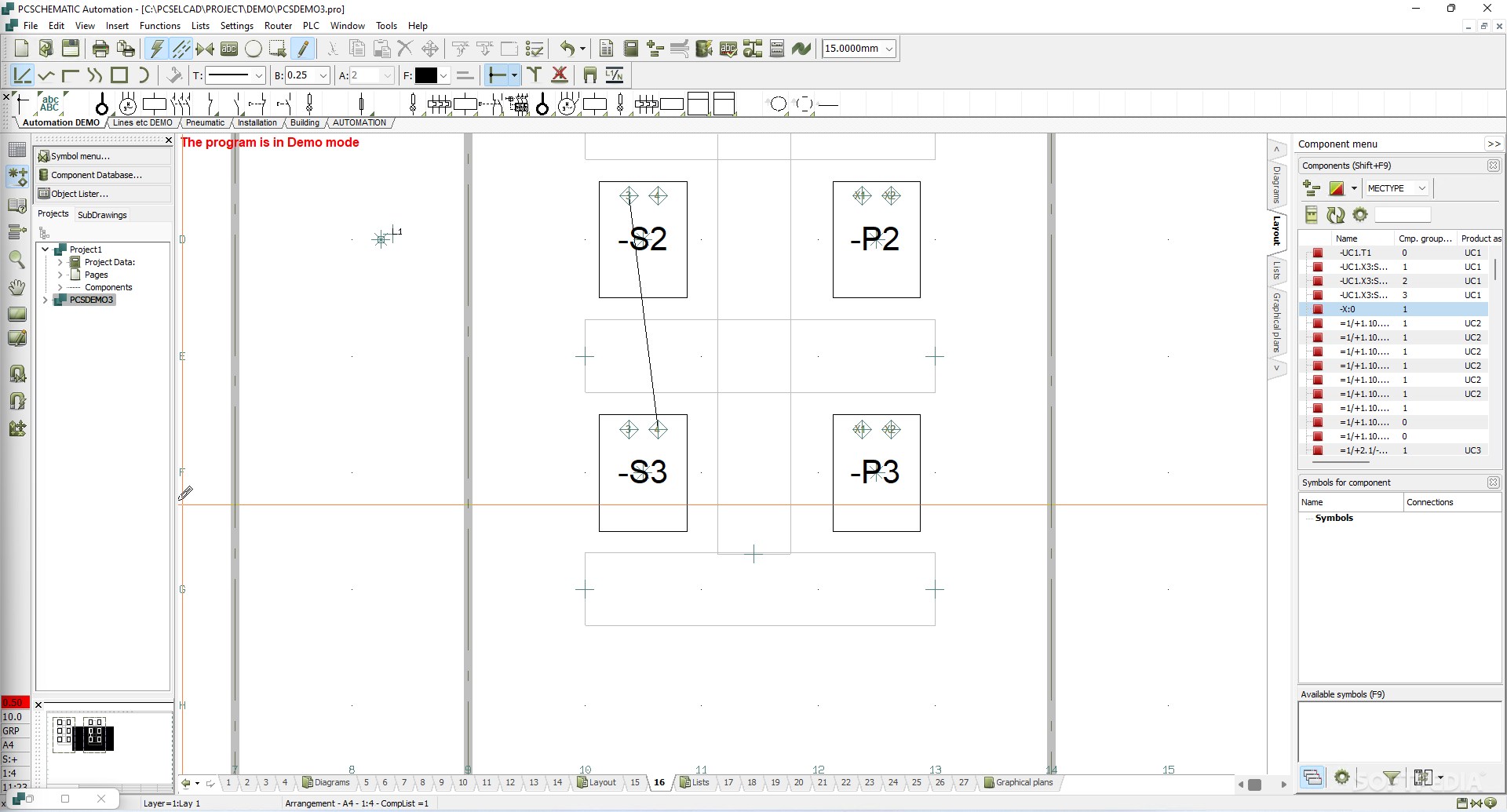Pick the motor symbol in pickmenu

tap(127, 104)
